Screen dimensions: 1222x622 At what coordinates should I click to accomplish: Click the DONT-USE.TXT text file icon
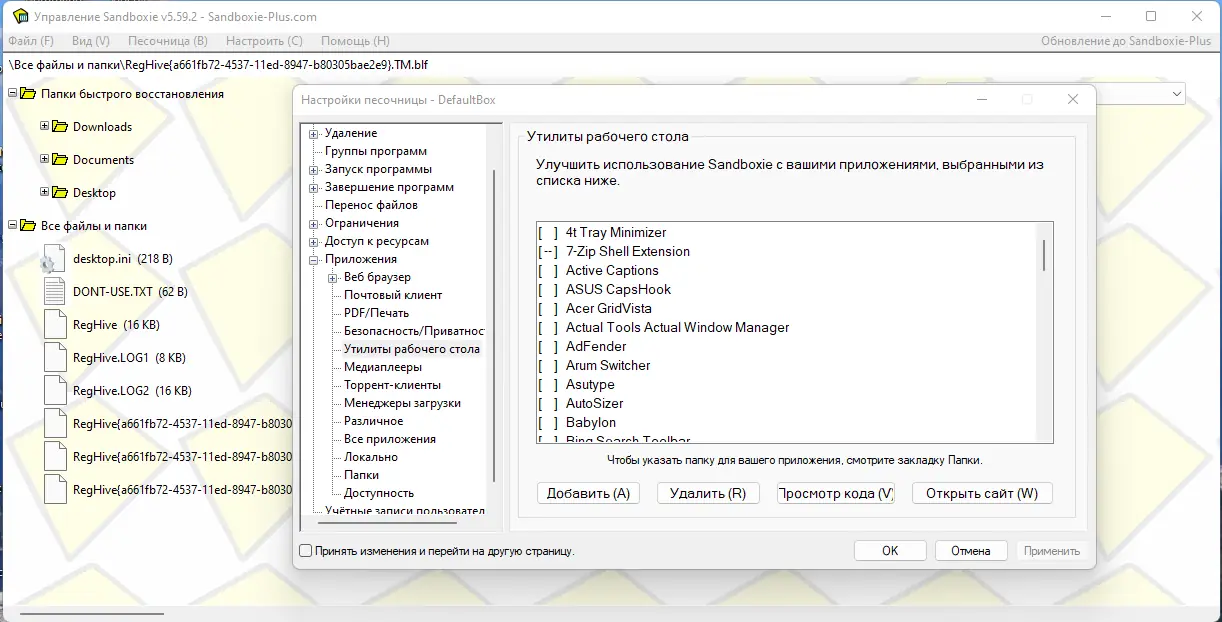pos(55,292)
